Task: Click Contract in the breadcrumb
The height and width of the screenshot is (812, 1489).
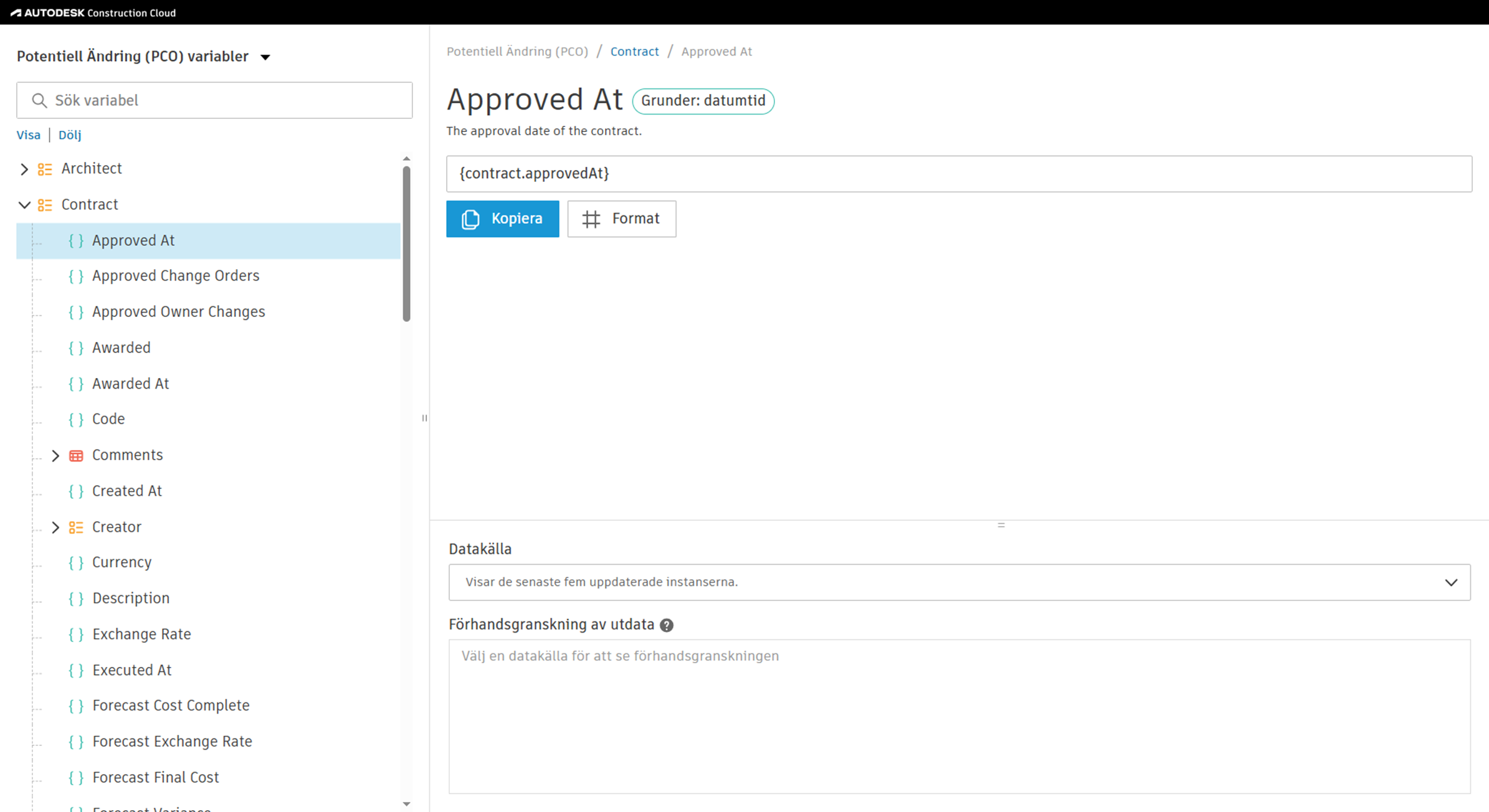Action: click(634, 52)
